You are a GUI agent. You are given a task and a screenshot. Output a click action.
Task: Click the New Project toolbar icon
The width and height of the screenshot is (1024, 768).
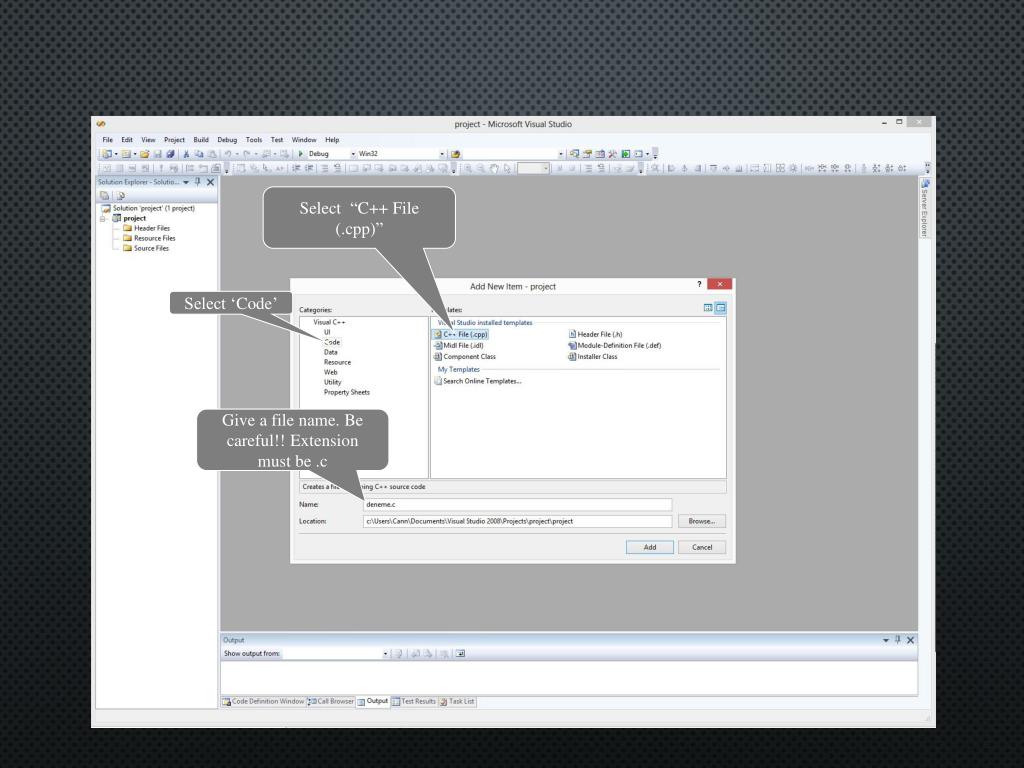106,154
